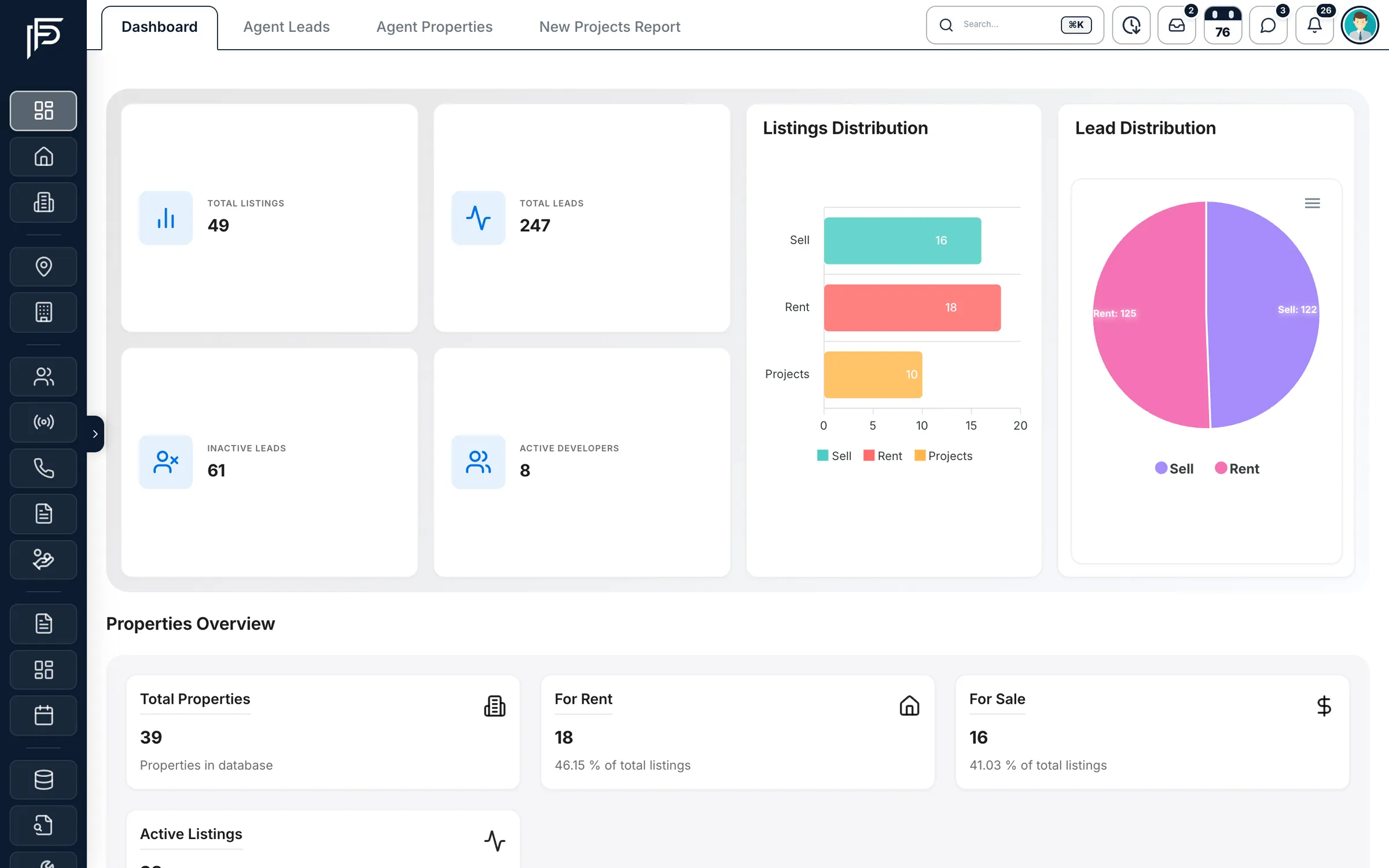The height and width of the screenshot is (868, 1389).
Task: Toggle the Projects legend in Listings Distribution
Action: [943, 455]
